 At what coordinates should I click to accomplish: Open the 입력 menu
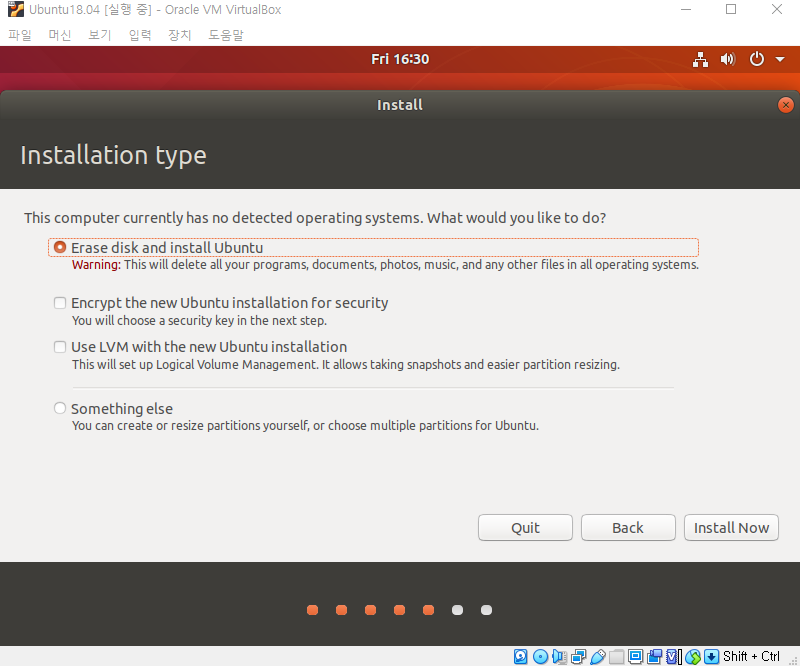pyautogui.click(x=140, y=35)
